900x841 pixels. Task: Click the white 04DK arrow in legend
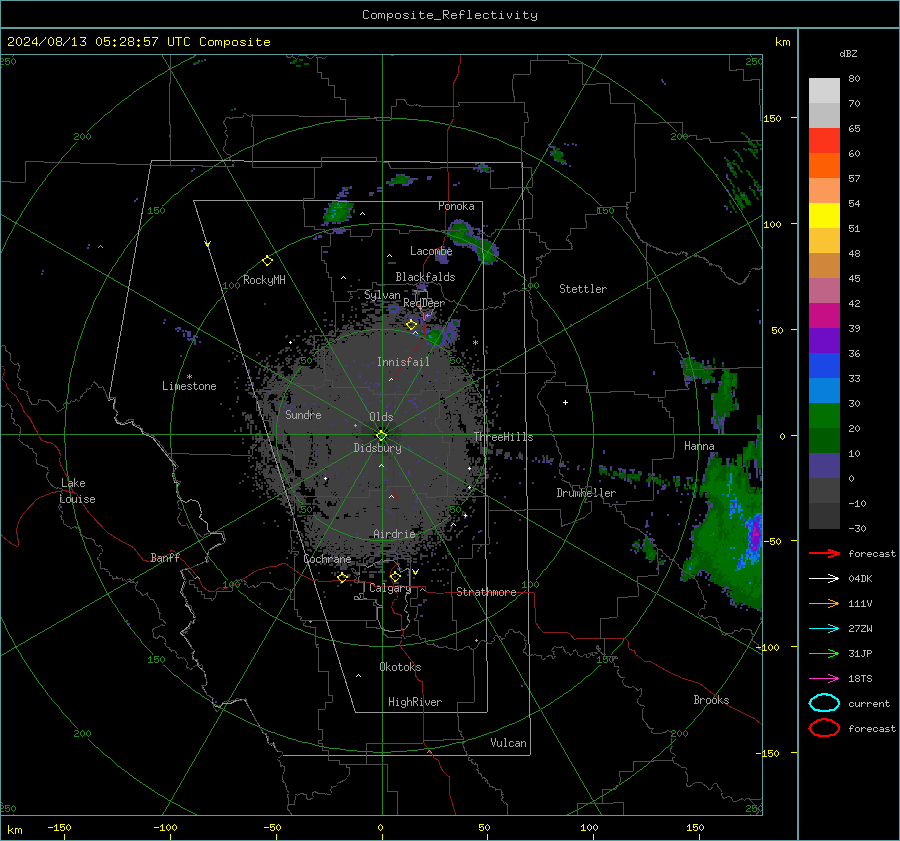[824, 578]
